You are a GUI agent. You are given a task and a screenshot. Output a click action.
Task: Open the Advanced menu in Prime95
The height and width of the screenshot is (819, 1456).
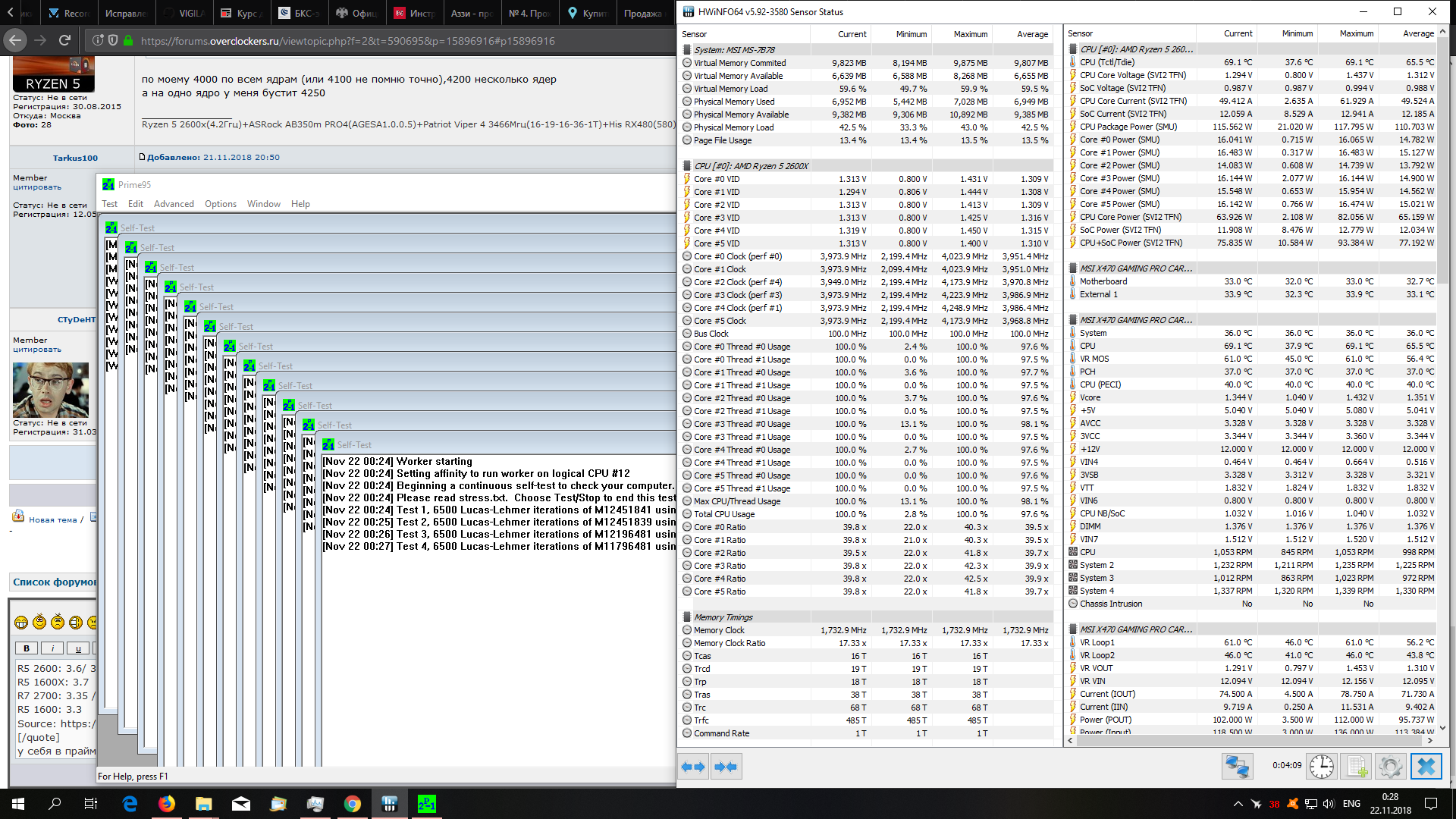click(174, 204)
